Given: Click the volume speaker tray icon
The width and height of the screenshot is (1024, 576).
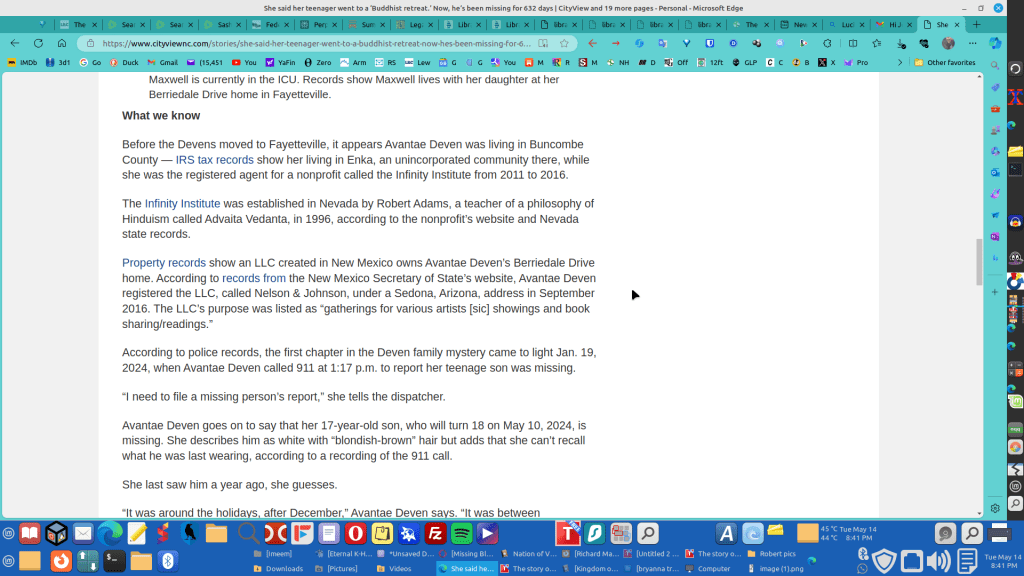Looking at the screenshot, I should coord(938,561).
